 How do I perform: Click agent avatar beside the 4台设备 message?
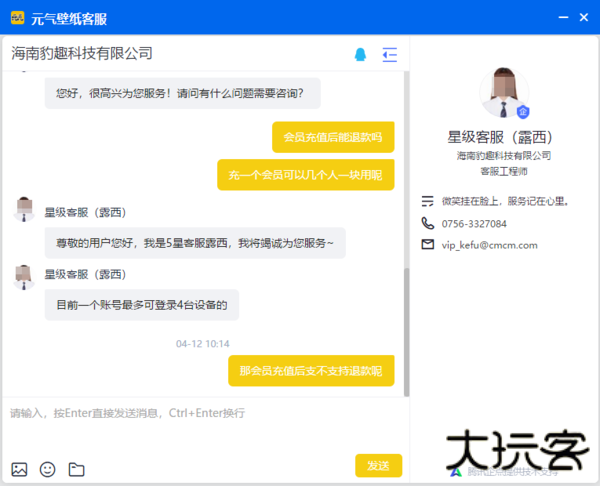pos(24,277)
